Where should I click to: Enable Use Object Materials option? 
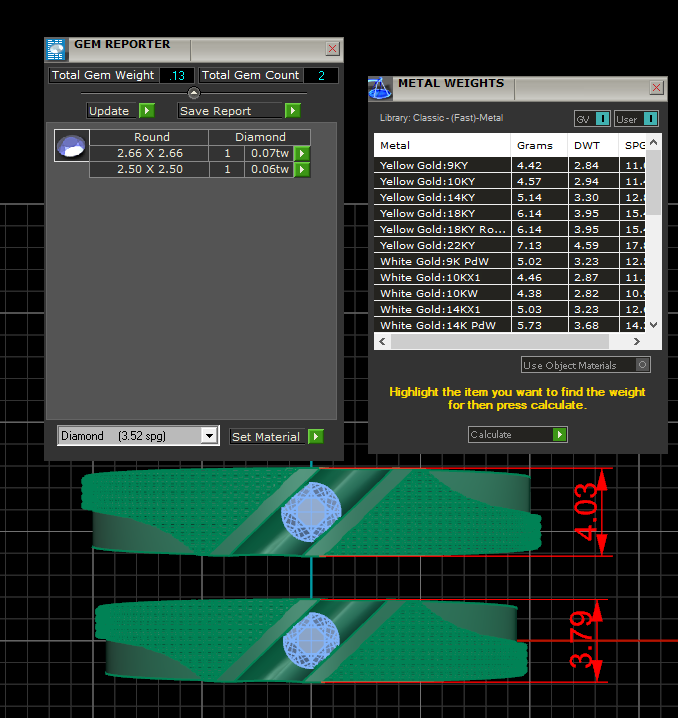643,365
